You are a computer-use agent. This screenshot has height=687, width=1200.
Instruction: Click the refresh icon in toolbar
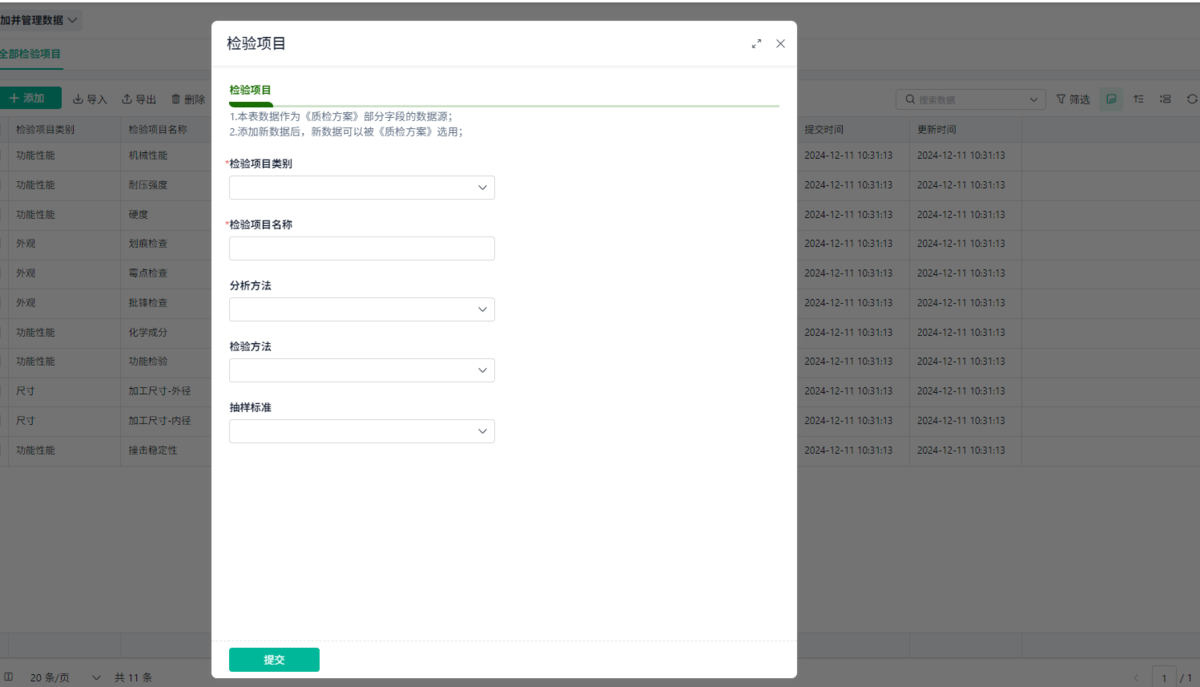click(x=1192, y=99)
